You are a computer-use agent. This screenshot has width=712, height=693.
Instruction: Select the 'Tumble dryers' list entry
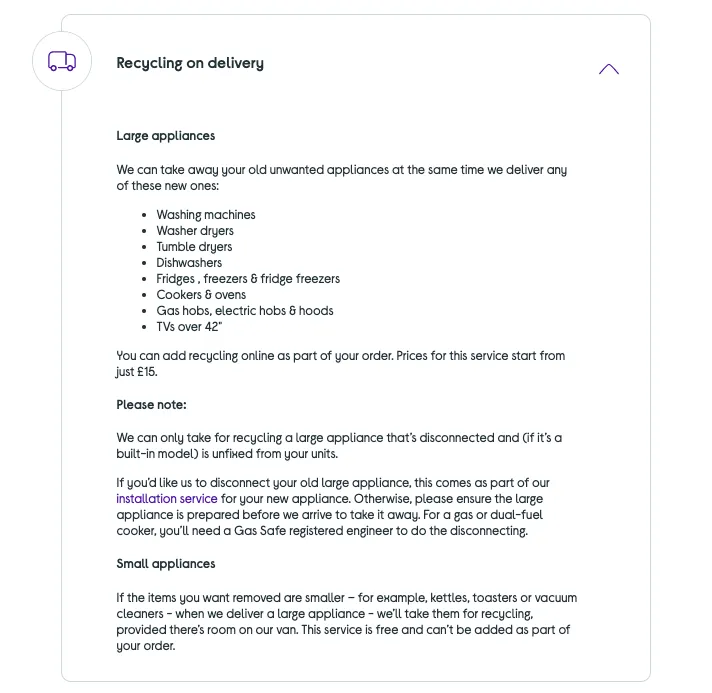(194, 247)
